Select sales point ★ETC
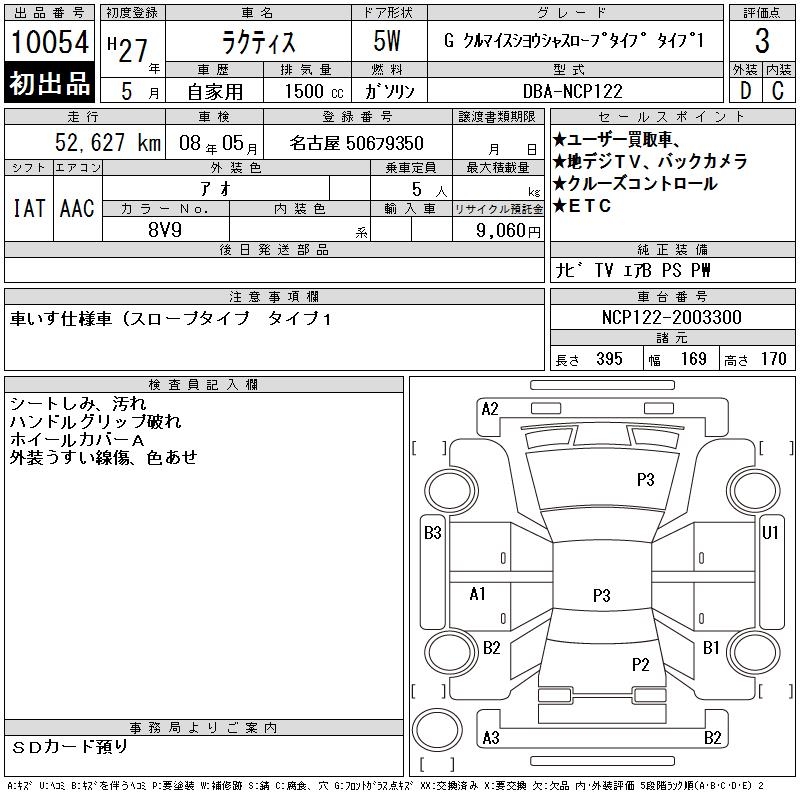 582,206
